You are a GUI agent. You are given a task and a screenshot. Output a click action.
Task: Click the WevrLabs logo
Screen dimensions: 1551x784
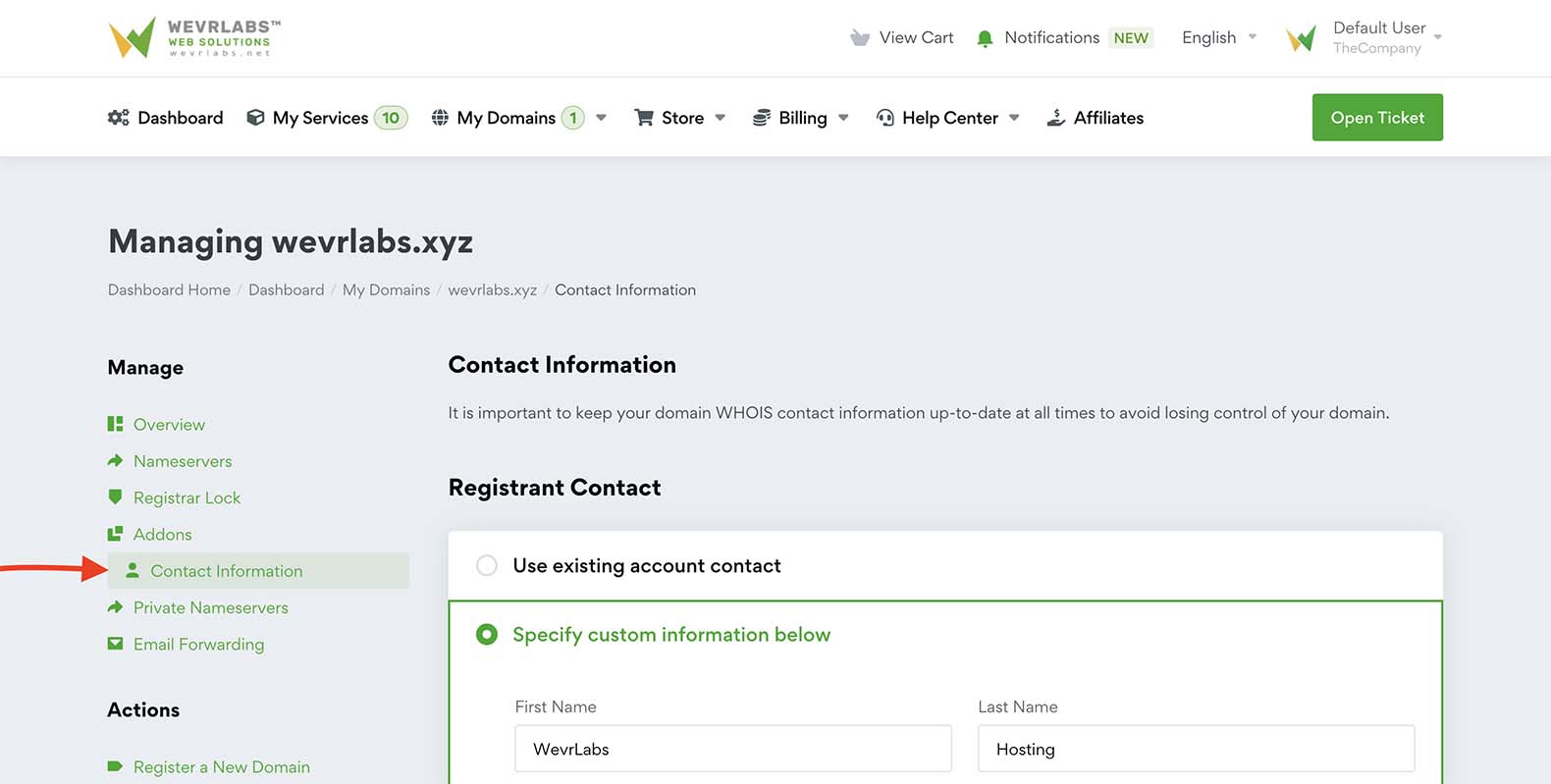point(194,37)
